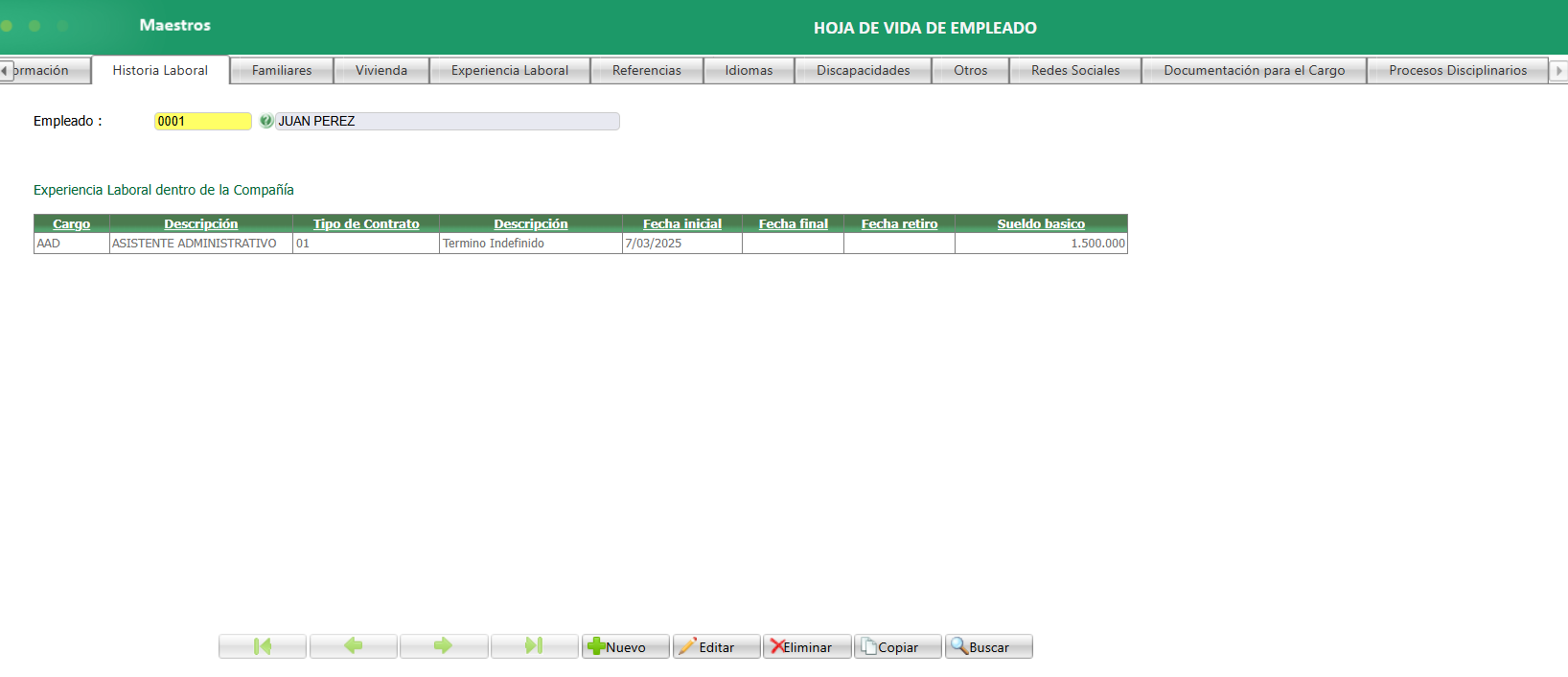Viewport: 1568px width, 677px height.
Task: Go to the next record arrow
Action: pyautogui.click(x=444, y=646)
